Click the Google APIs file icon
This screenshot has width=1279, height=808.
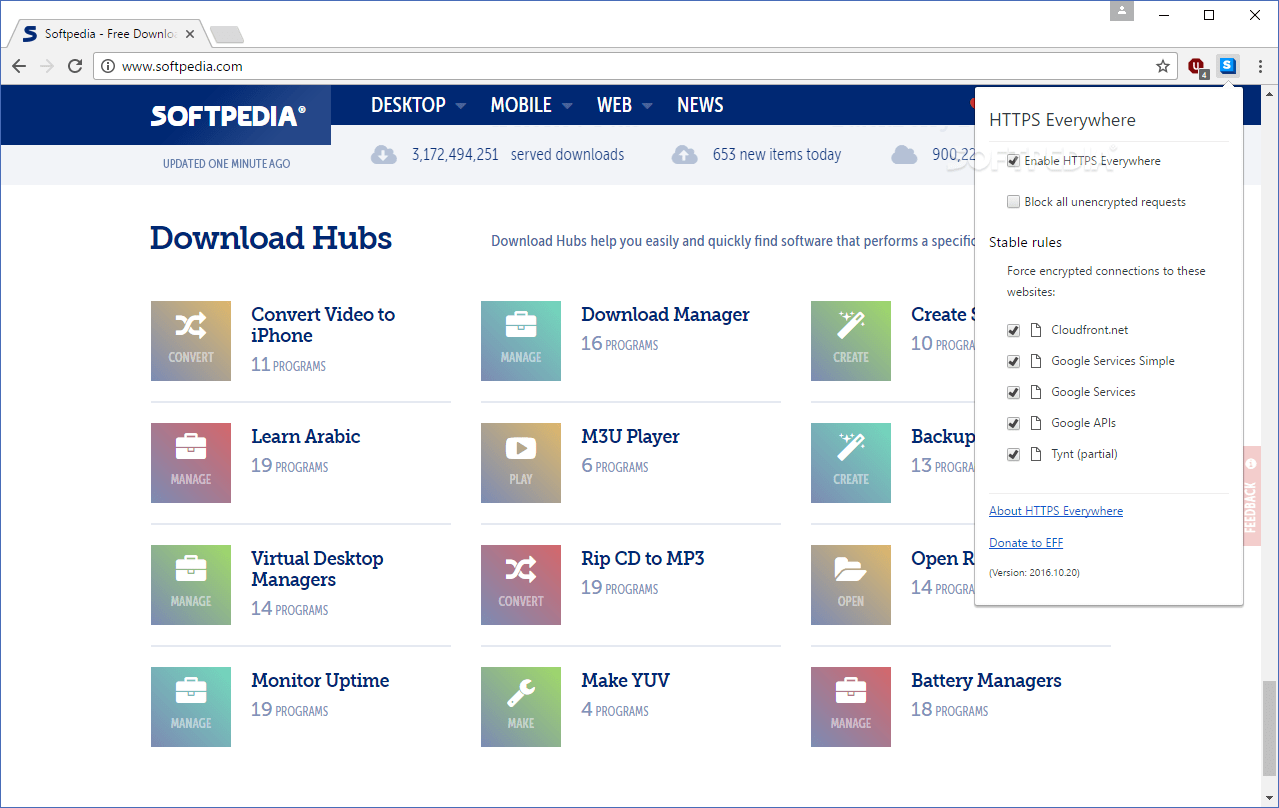pyautogui.click(x=1036, y=423)
